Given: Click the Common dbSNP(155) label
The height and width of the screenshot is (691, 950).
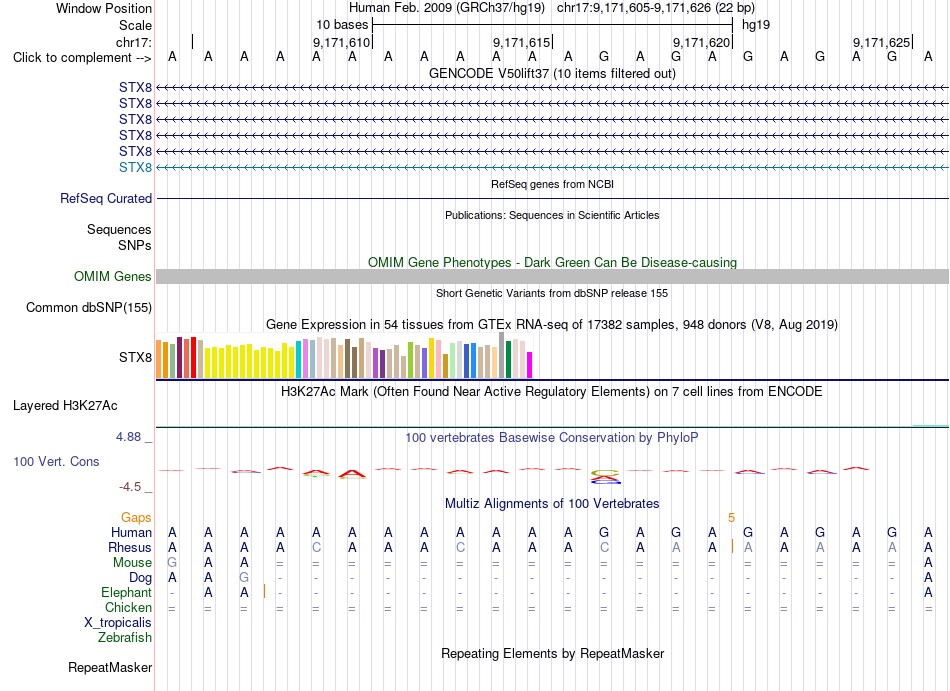Looking at the screenshot, I should [88, 308].
